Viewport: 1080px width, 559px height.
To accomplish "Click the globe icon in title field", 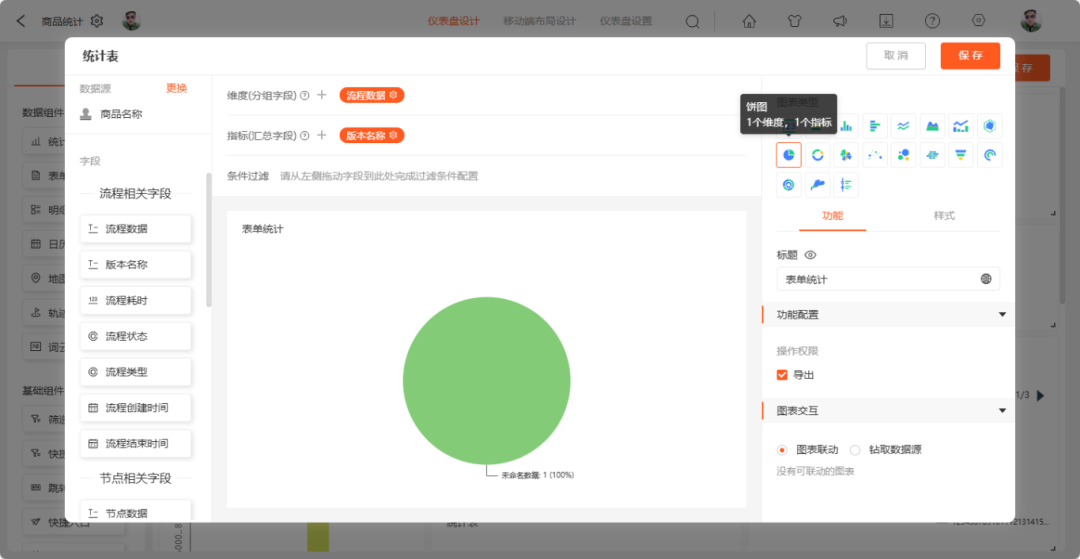I will [986, 279].
